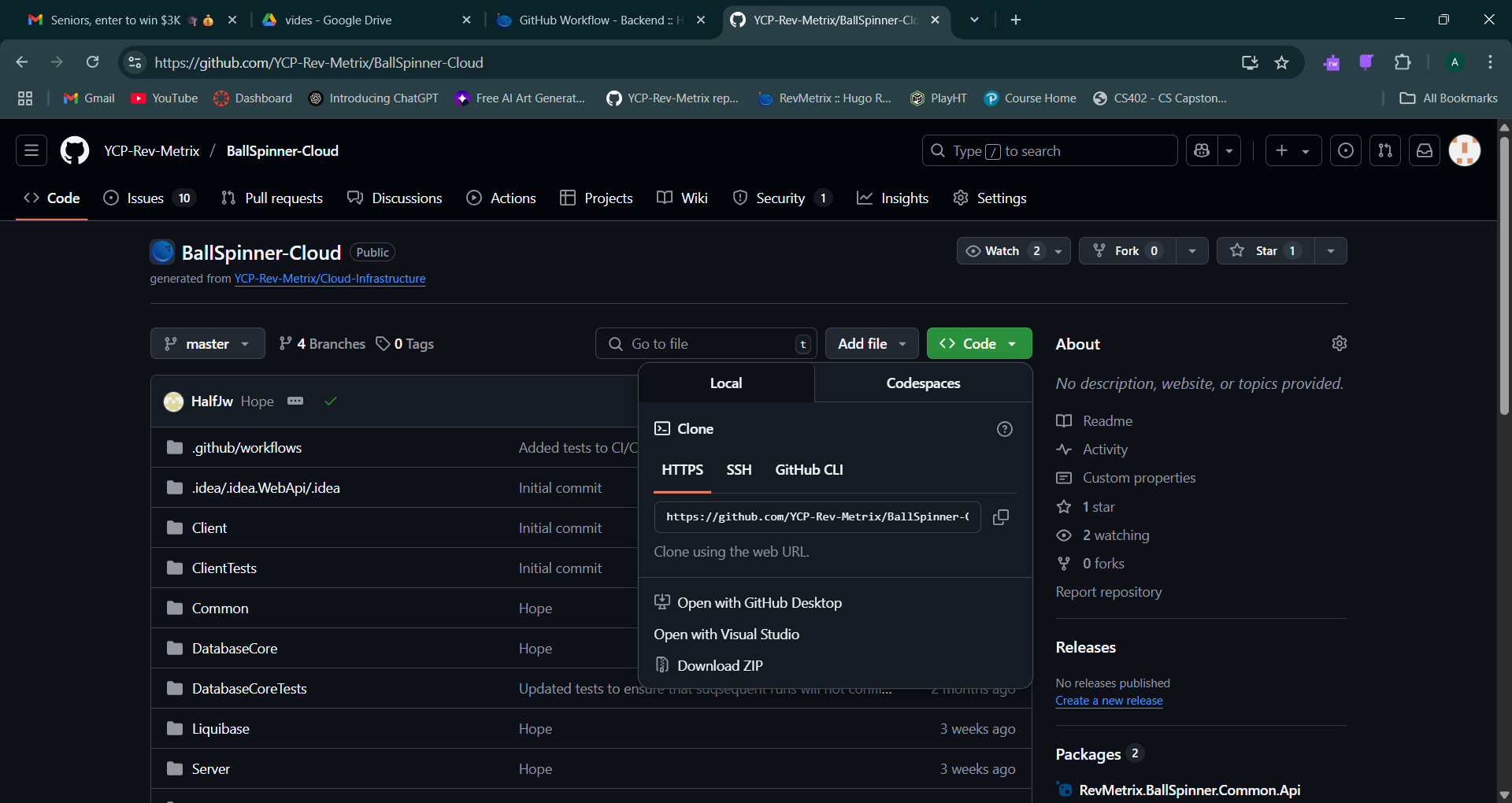The height and width of the screenshot is (803, 1512).
Task: Open the Readme link in About section
Action: click(1095, 421)
